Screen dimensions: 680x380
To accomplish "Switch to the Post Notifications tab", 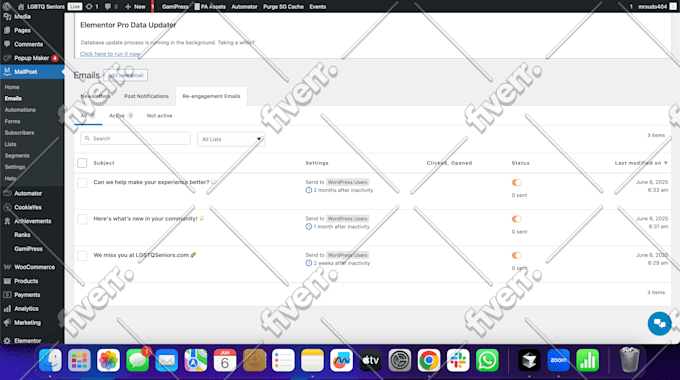I will point(146,96).
